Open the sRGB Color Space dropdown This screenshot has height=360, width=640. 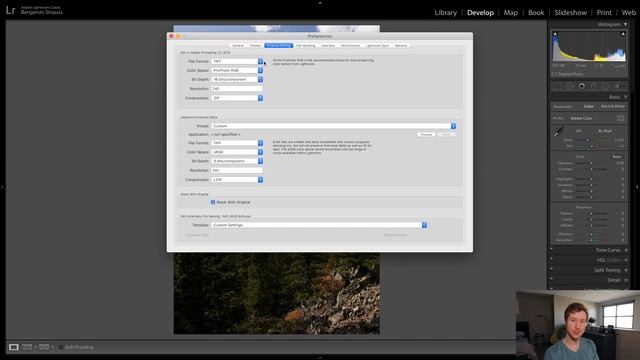tap(237, 152)
